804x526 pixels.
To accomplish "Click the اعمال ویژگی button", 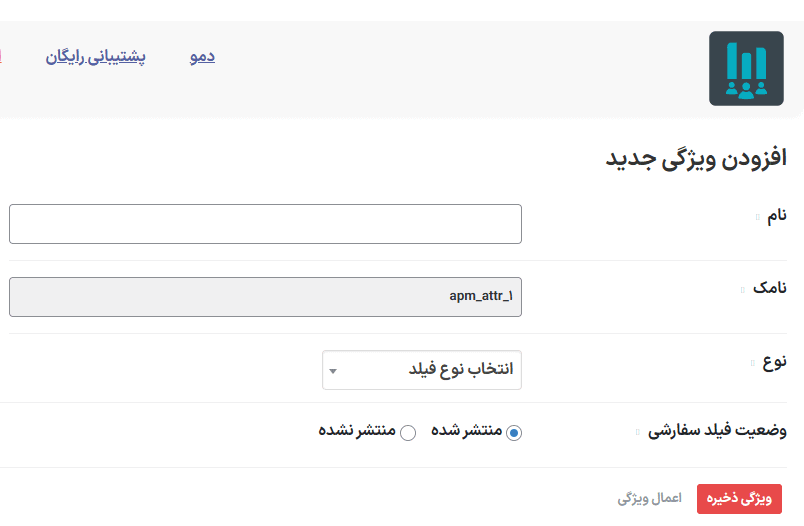I will click(x=650, y=498).
